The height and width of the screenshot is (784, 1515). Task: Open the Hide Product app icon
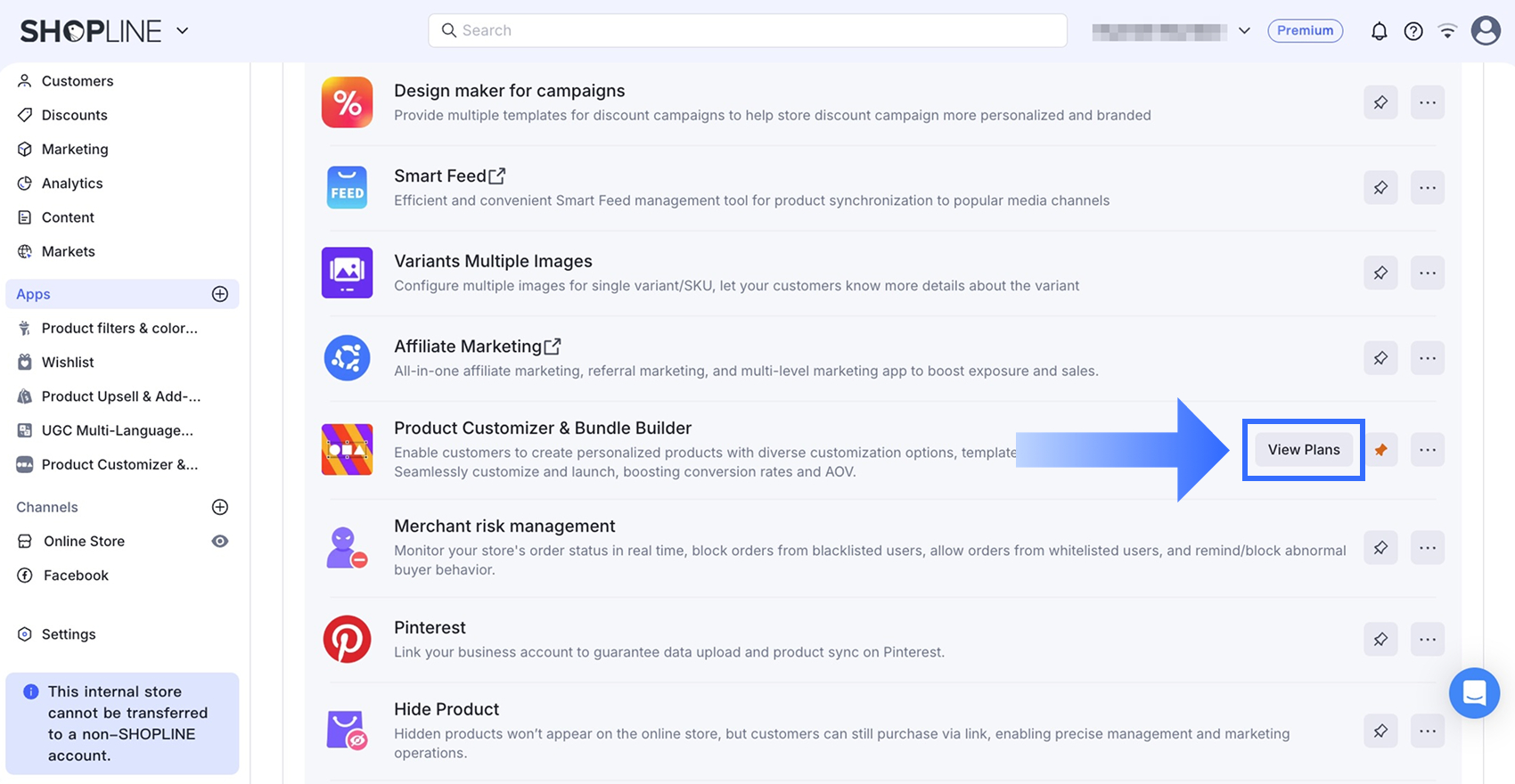pyautogui.click(x=347, y=731)
